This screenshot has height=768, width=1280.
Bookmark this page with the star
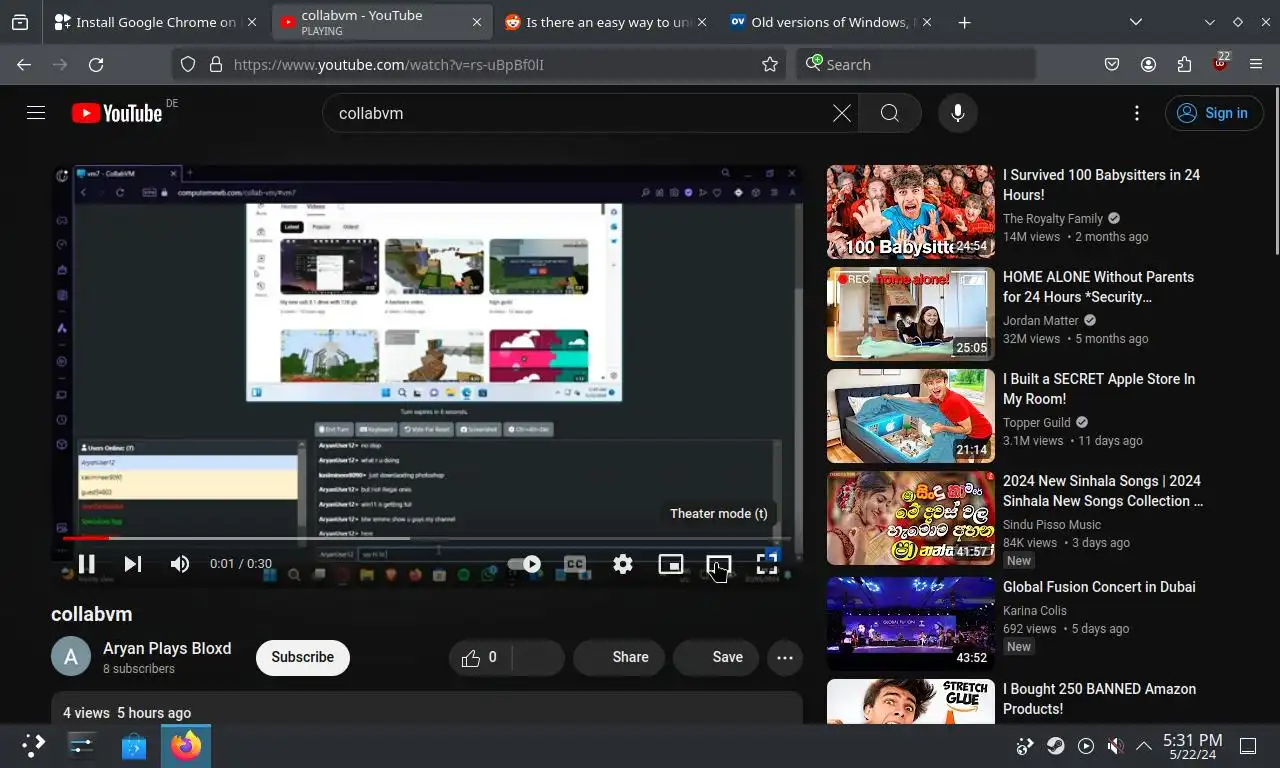(x=770, y=64)
